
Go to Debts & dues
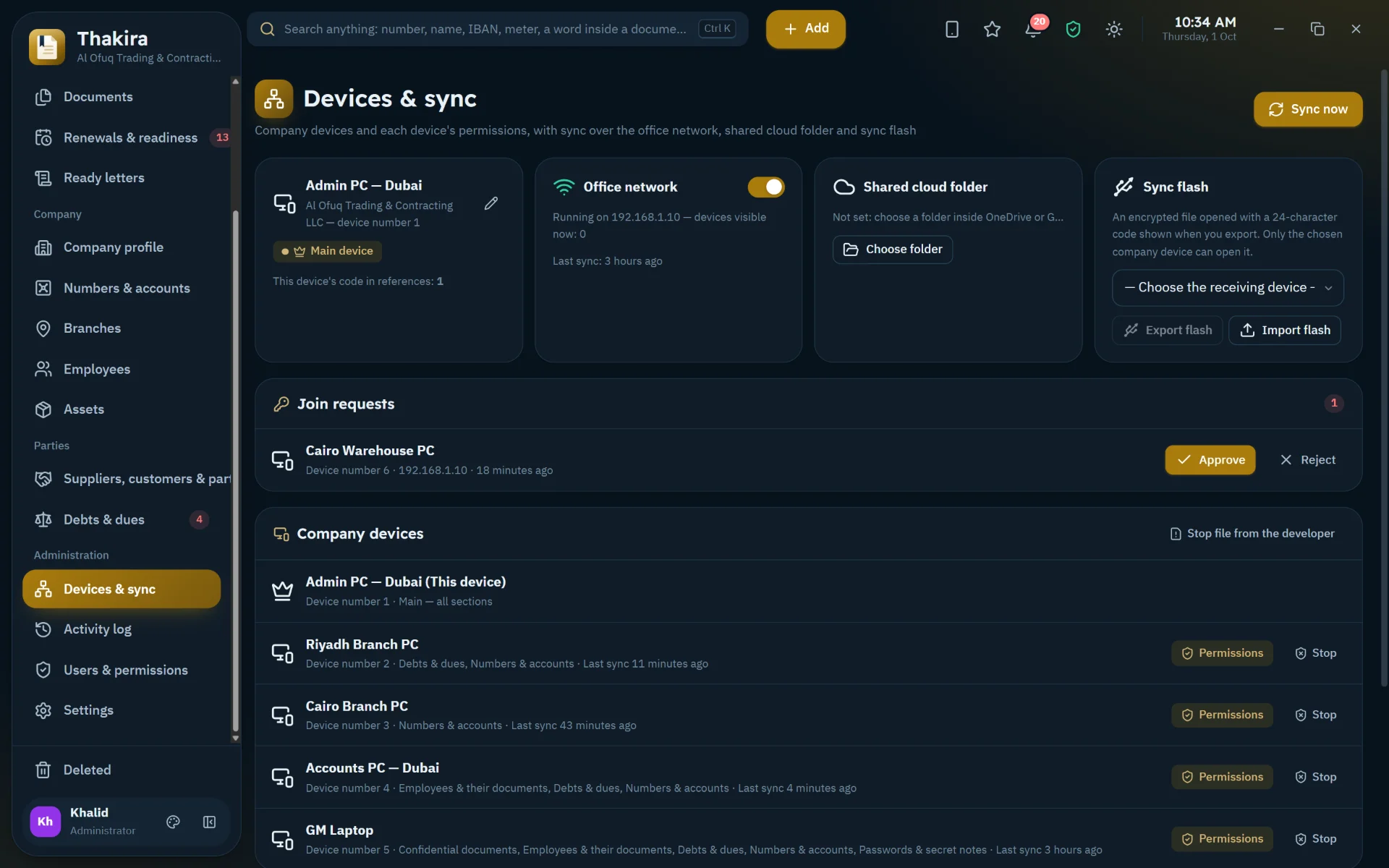tap(123, 519)
